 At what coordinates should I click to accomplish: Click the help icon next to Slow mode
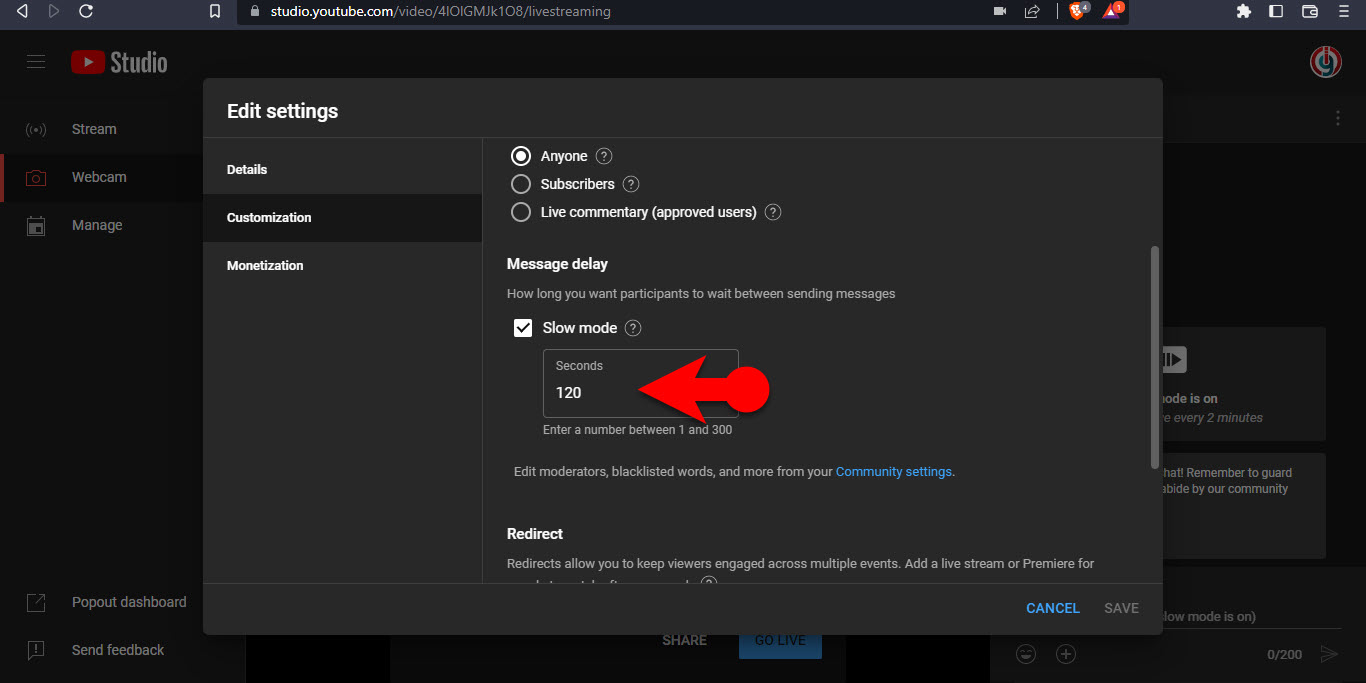click(633, 328)
